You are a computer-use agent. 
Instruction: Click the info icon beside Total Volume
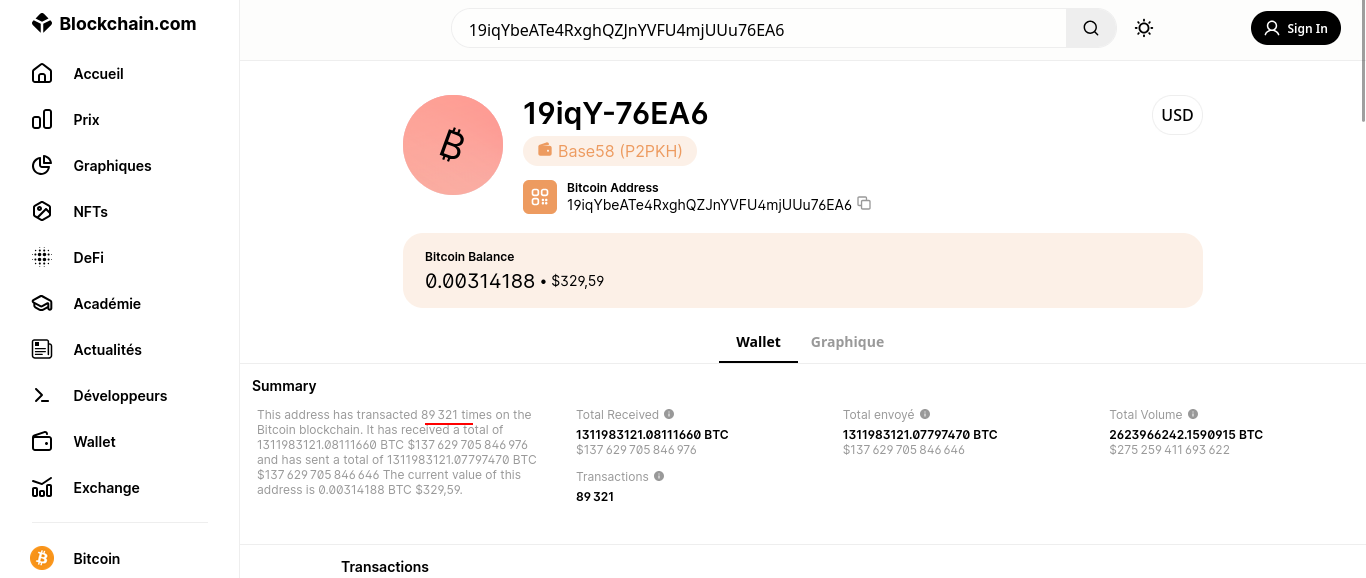click(1193, 414)
